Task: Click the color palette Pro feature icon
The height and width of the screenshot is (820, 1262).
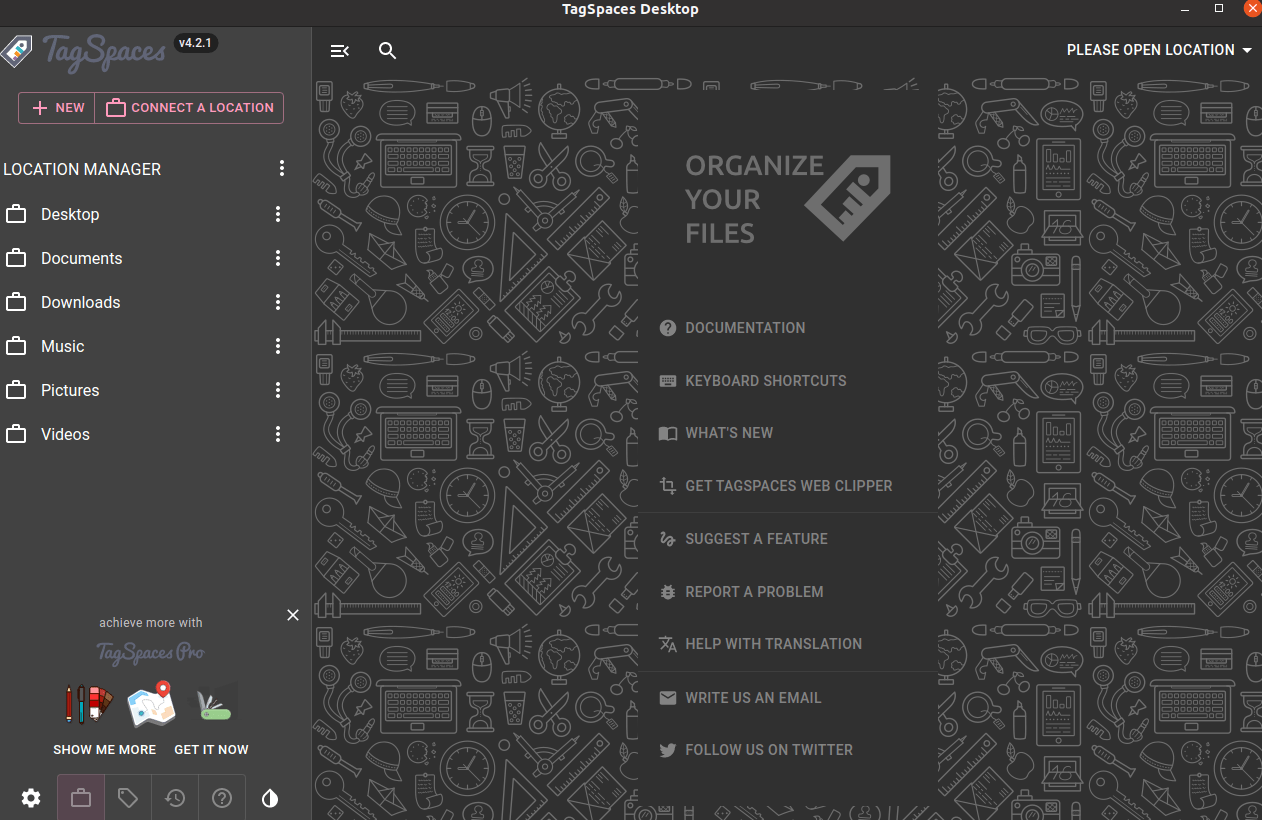Action: click(89, 704)
